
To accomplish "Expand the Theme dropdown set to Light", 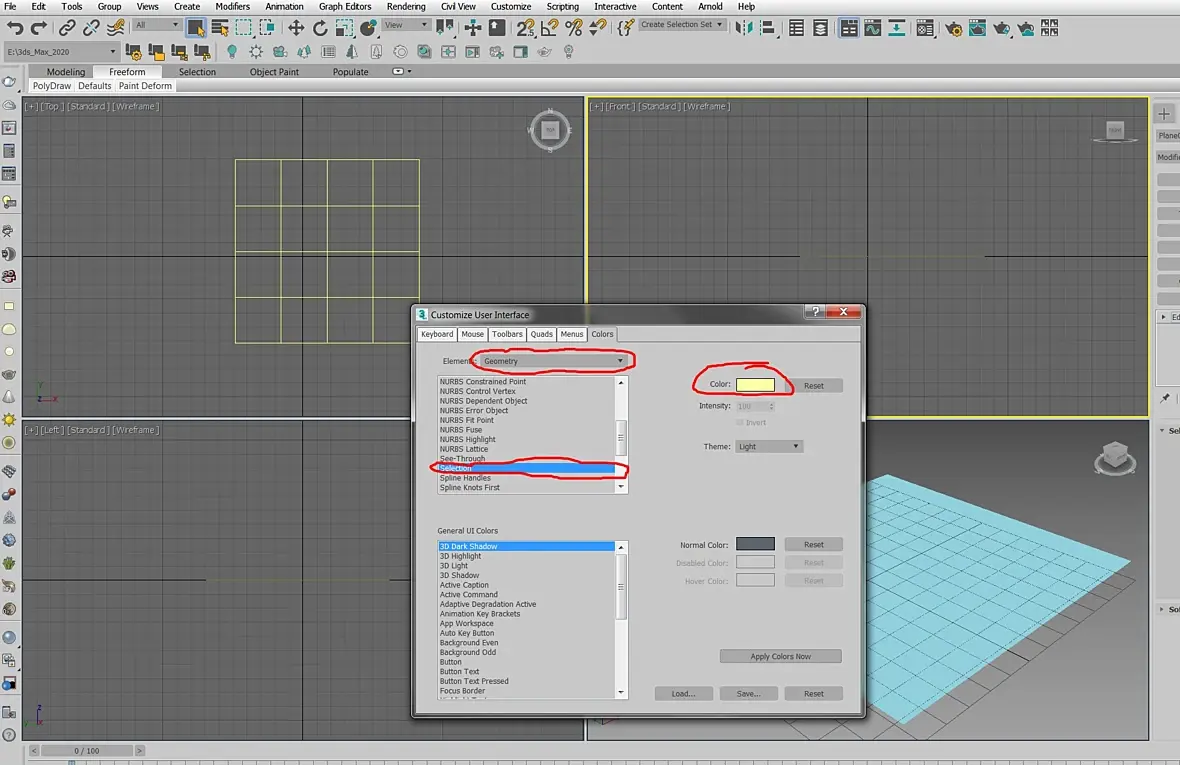I will (x=768, y=447).
